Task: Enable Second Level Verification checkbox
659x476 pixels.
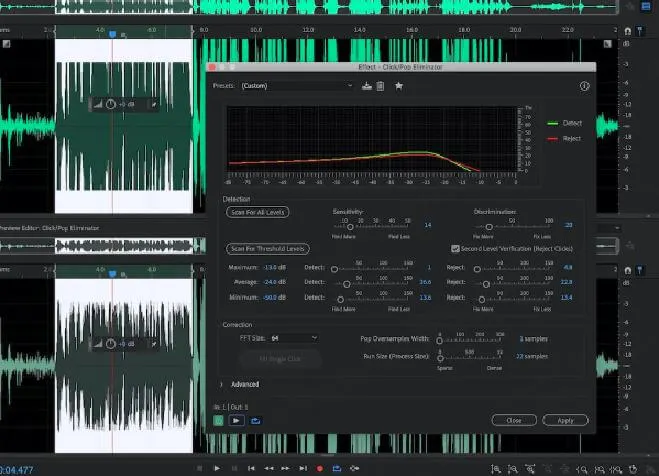Action: 455,248
